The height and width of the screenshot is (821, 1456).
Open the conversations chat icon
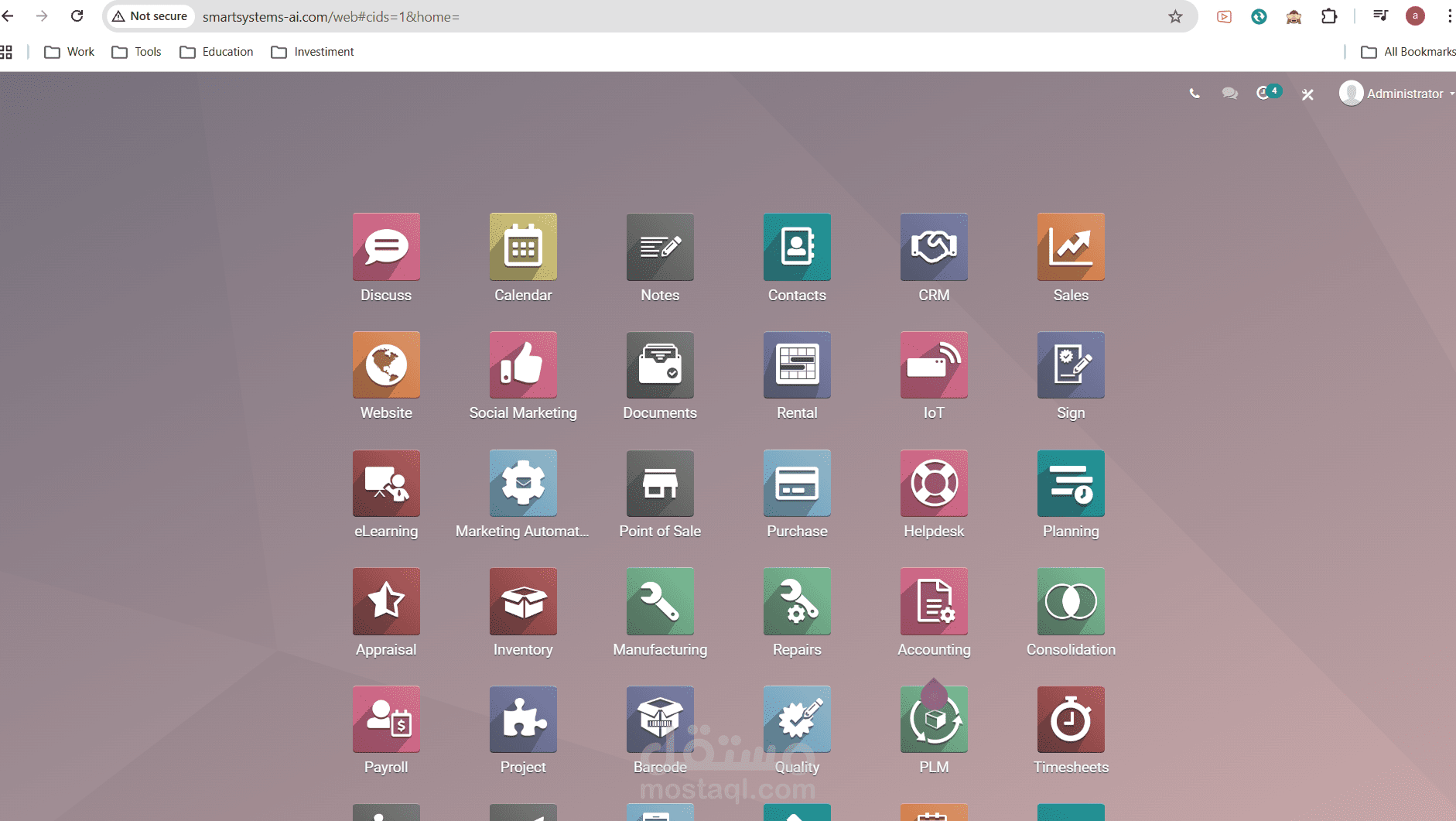[1229, 94]
